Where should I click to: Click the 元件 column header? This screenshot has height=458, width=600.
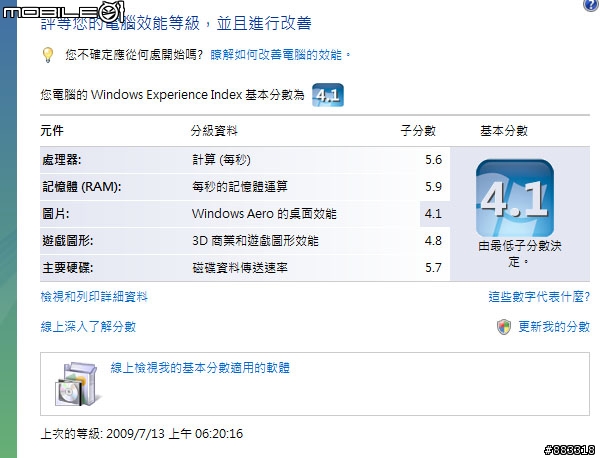[52, 131]
